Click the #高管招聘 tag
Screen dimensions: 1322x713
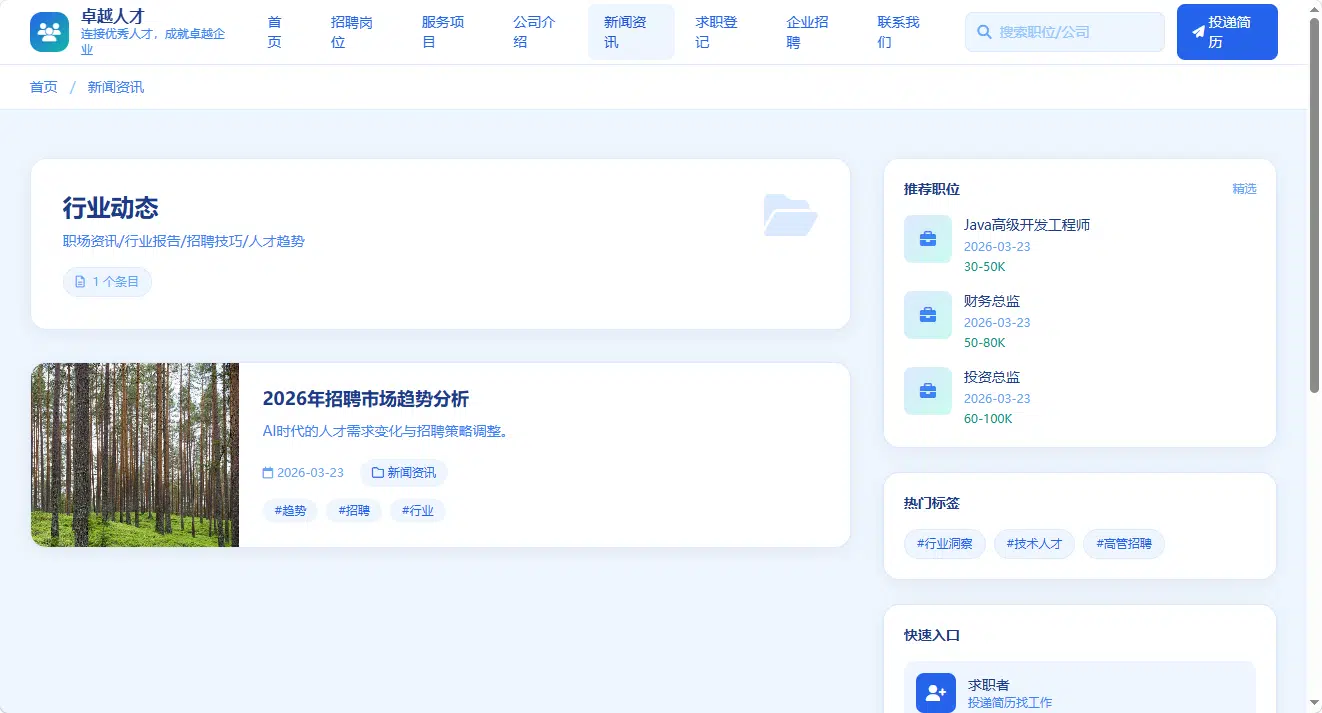coord(1124,544)
